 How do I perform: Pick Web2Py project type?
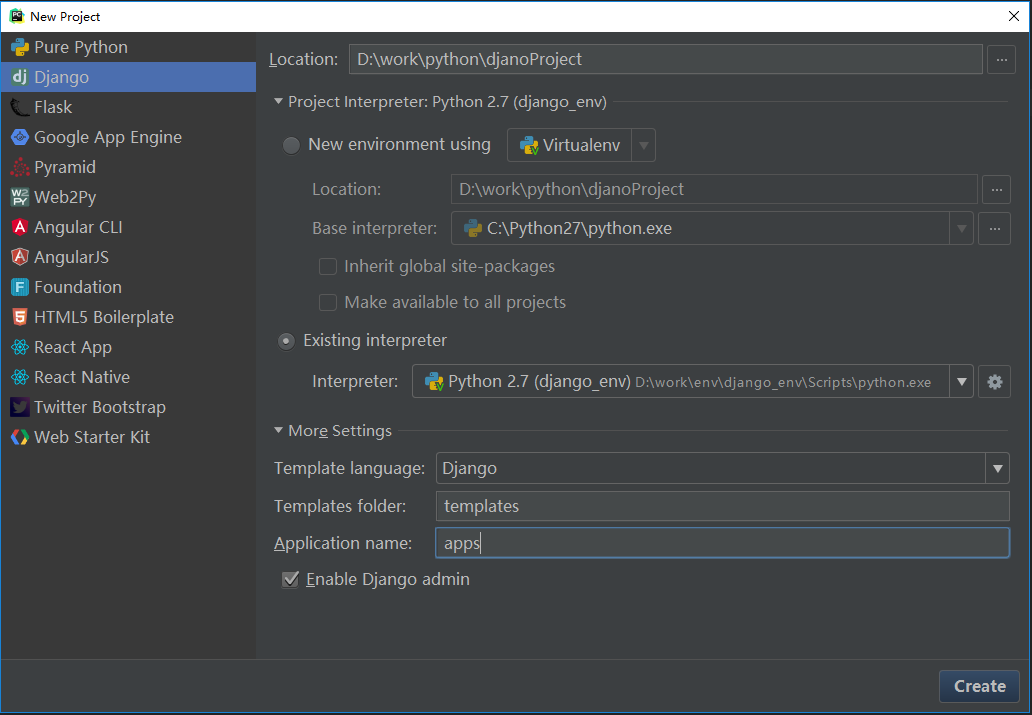click(128, 197)
